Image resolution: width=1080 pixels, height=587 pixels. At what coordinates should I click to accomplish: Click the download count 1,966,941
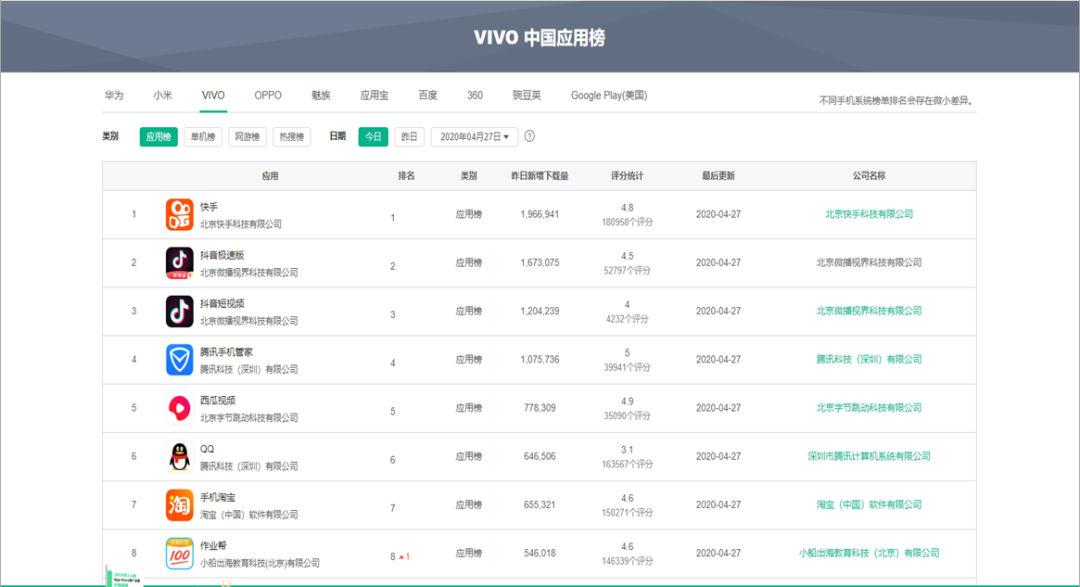(539, 214)
